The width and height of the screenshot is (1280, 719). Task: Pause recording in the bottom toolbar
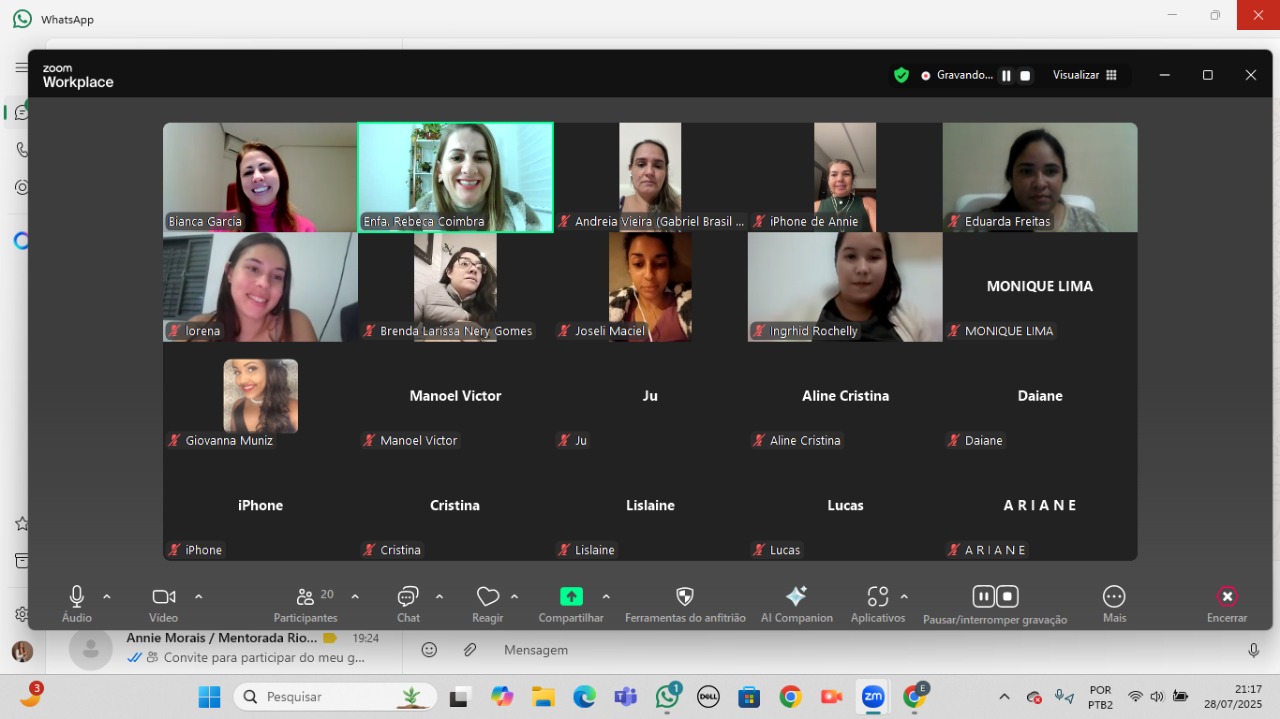coord(984,596)
